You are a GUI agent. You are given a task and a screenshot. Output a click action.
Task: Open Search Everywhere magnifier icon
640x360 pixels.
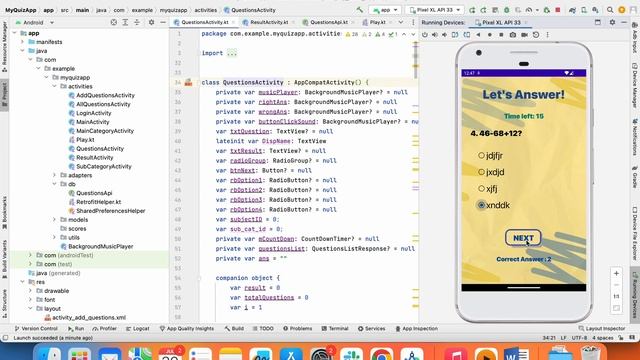[610, 10]
